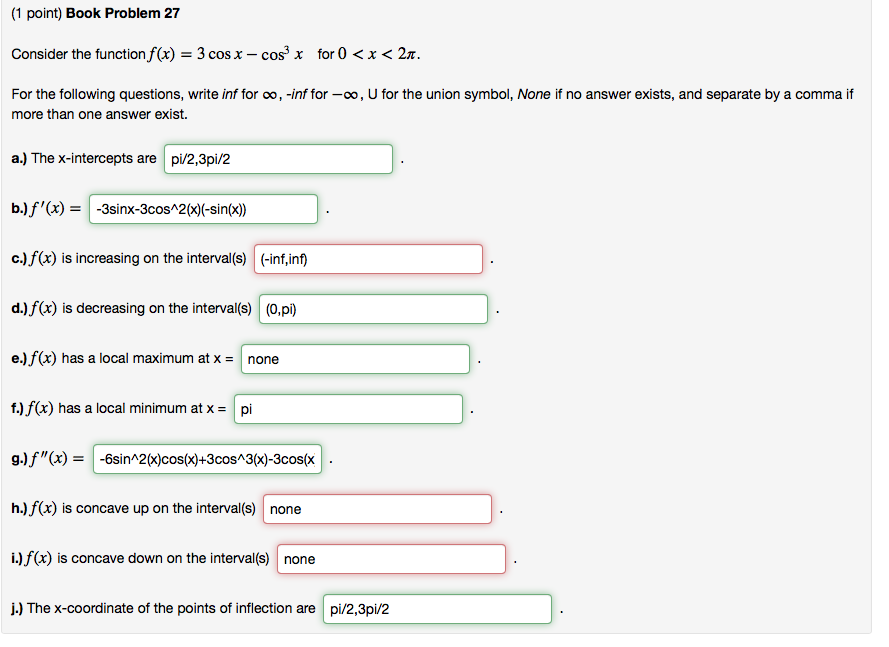Screen dimensions: 889x647
Task: Click the red-bordered concave up box in part h
Action: (x=376, y=509)
